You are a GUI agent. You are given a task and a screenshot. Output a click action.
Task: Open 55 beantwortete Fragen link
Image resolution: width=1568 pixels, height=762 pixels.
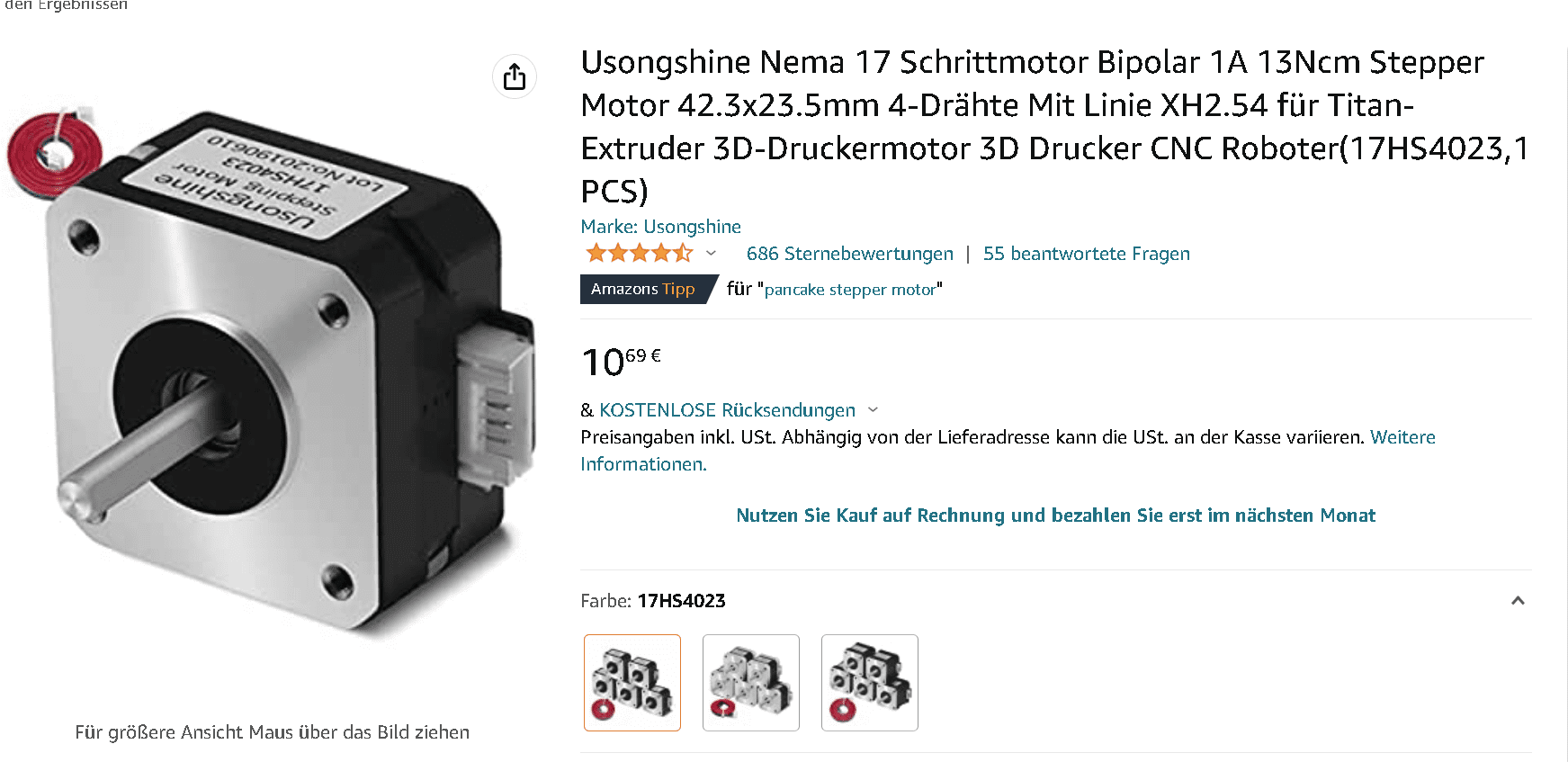pos(1087,254)
